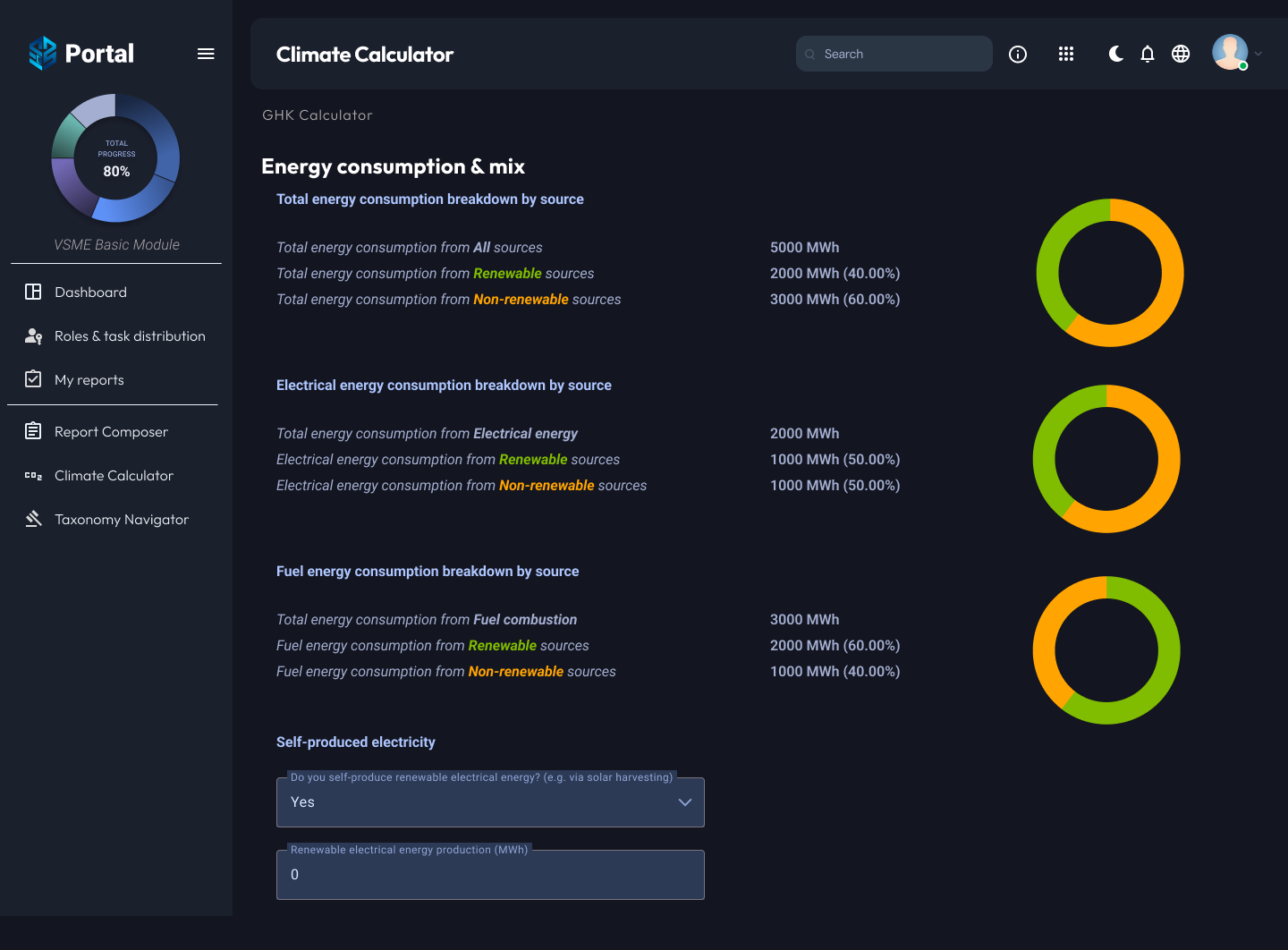
Task: Click the Portal logo
Action: [x=81, y=53]
